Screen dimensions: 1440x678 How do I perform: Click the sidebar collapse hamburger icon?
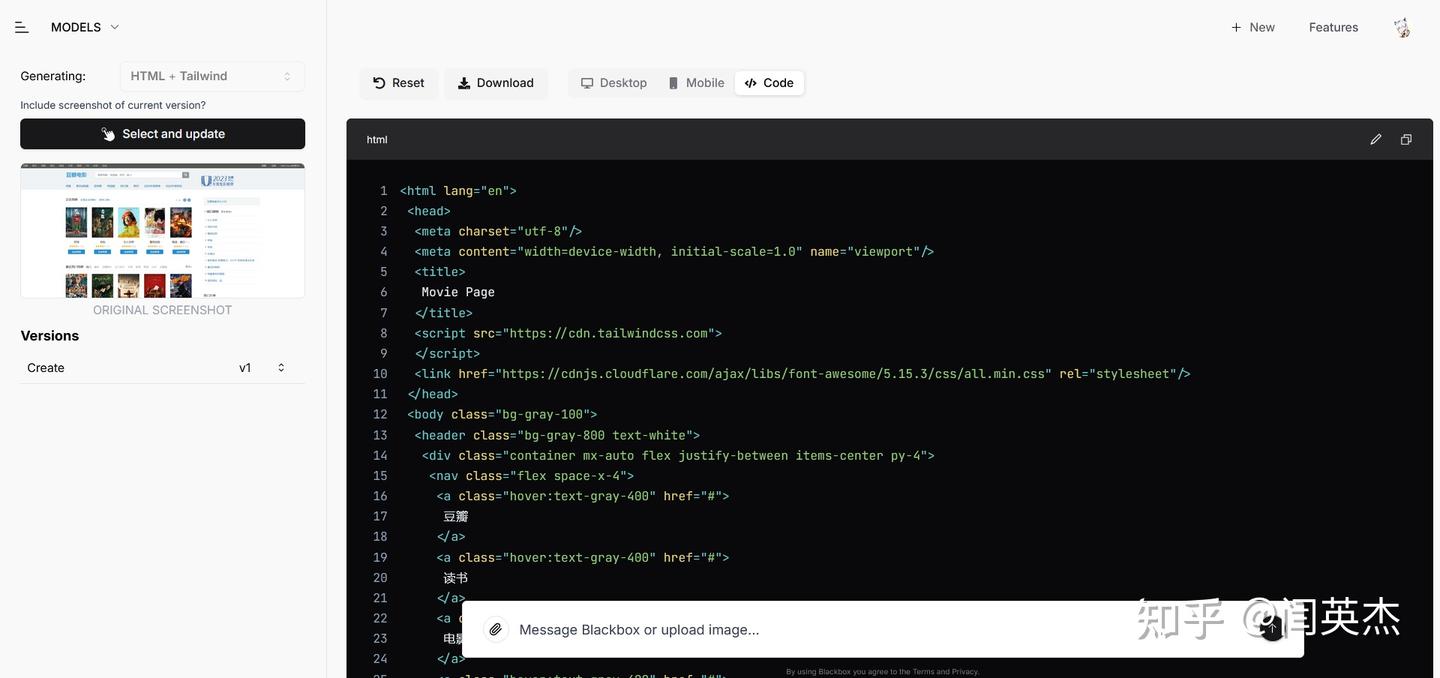(x=21, y=27)
